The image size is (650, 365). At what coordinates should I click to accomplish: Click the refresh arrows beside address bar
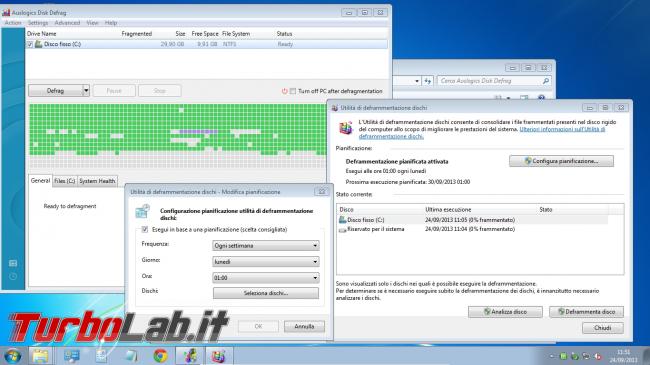pos(428,81)
